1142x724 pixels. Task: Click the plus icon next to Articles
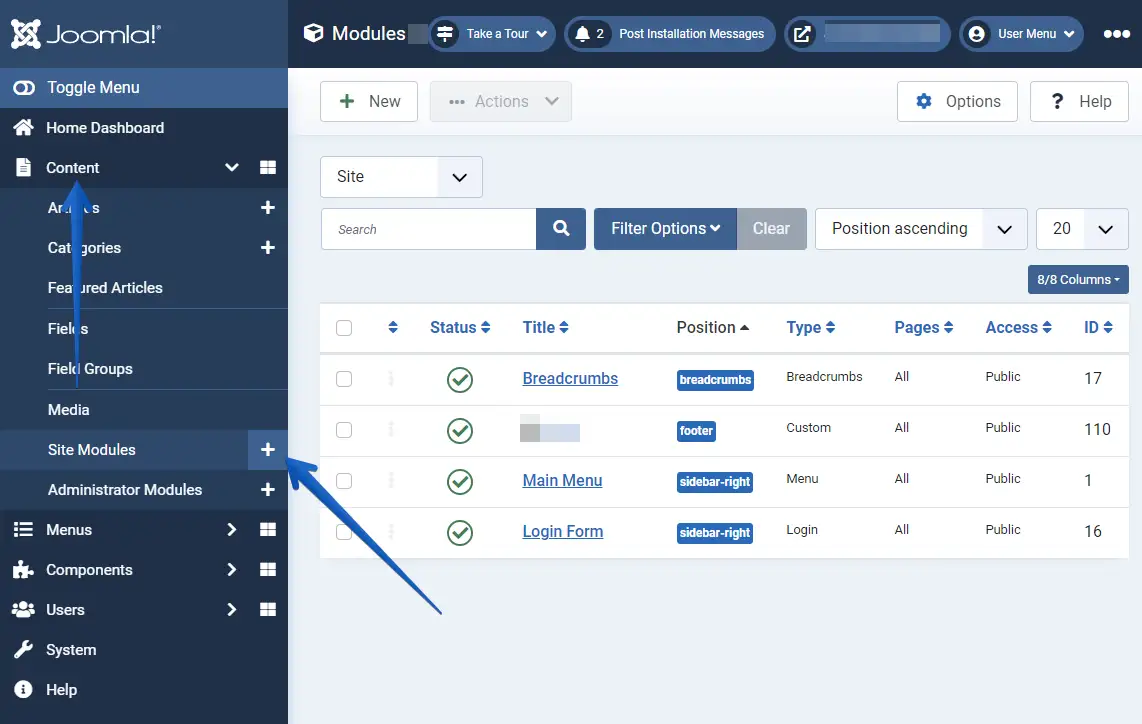267,208
